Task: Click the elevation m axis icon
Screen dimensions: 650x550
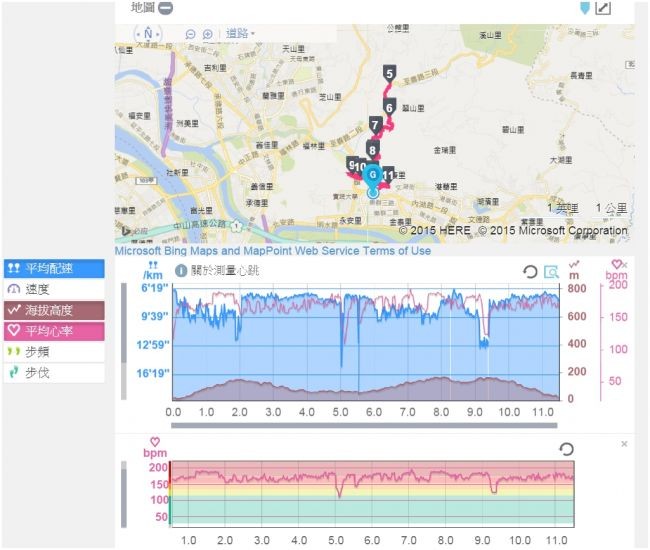Action: pos(574,264)
